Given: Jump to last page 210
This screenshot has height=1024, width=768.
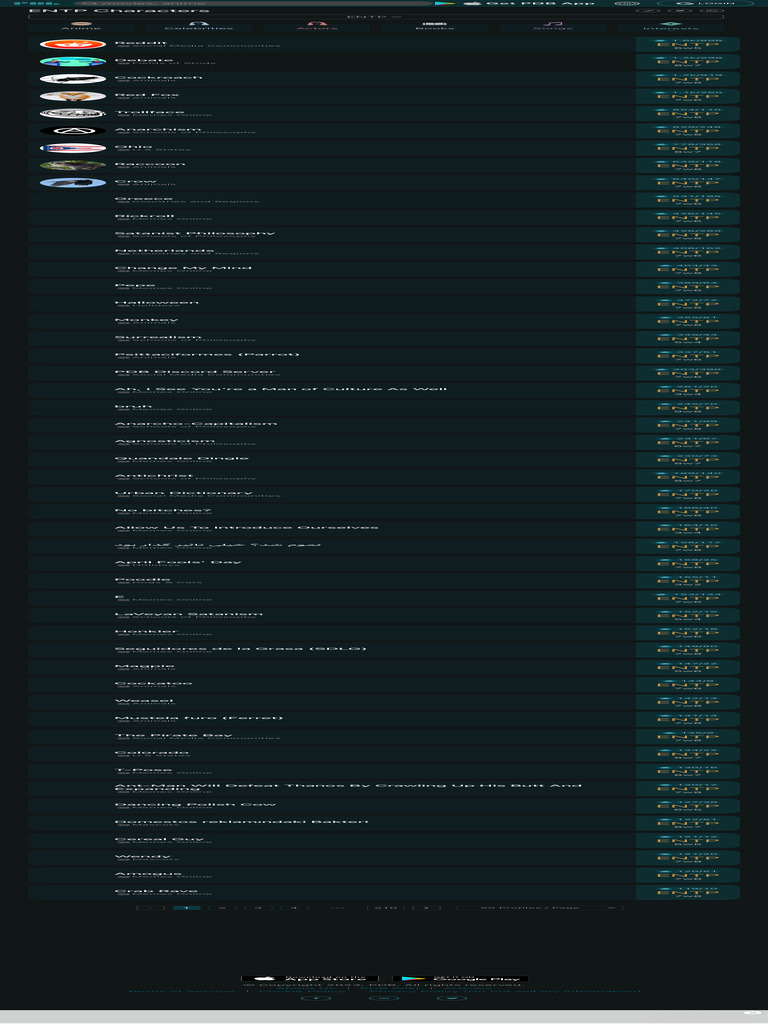Looking at the screenshot, I should click(385, 908).
